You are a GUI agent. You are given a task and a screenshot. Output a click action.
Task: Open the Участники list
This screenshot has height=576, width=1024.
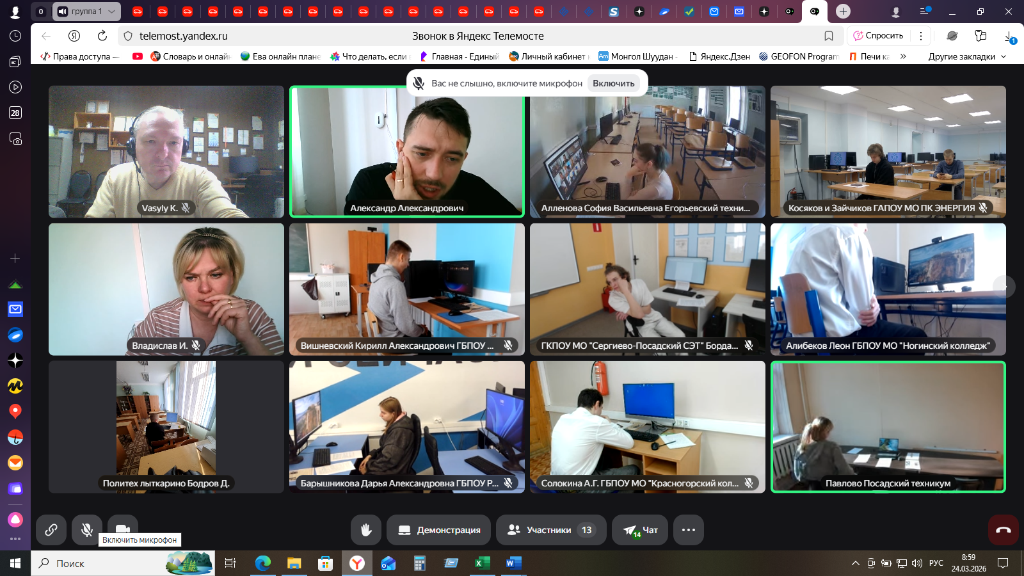(x=550, y=530)
